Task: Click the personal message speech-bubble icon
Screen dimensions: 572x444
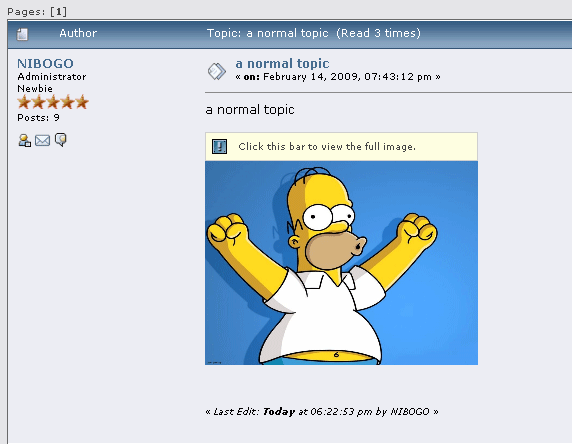Action: [61, 140]
